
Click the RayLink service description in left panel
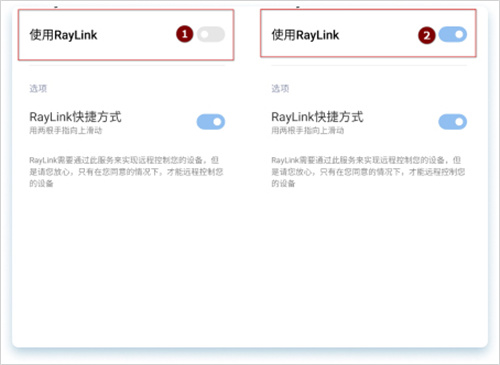click(126, 172)
